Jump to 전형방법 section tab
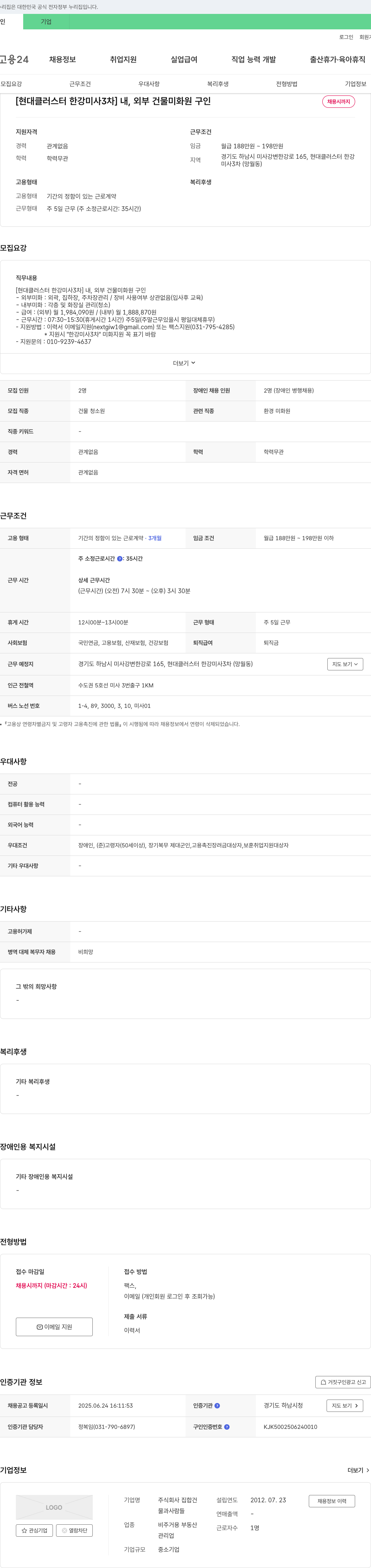This screenshot has height=1568, width=371. 286,84
